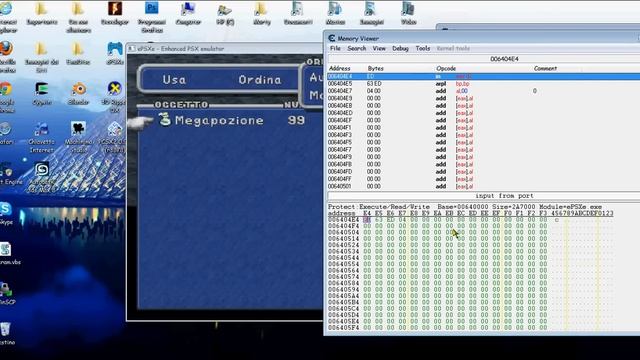Click hex dump row address 006405F4

(344, 328)
